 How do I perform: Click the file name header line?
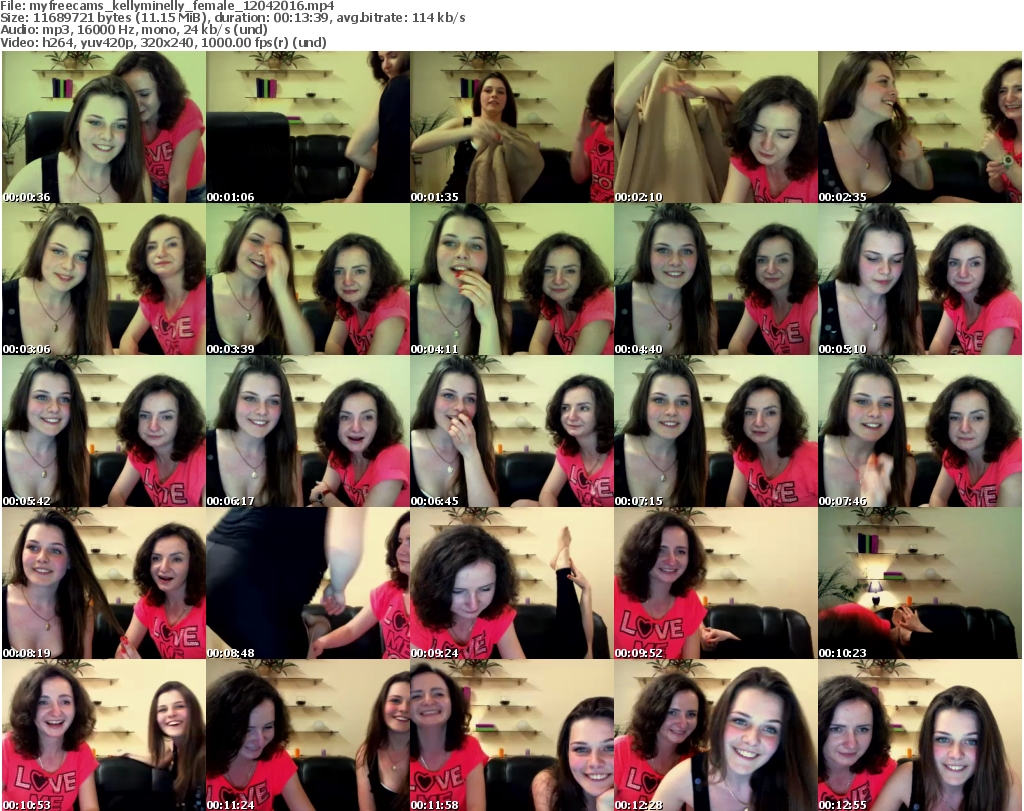167,6
